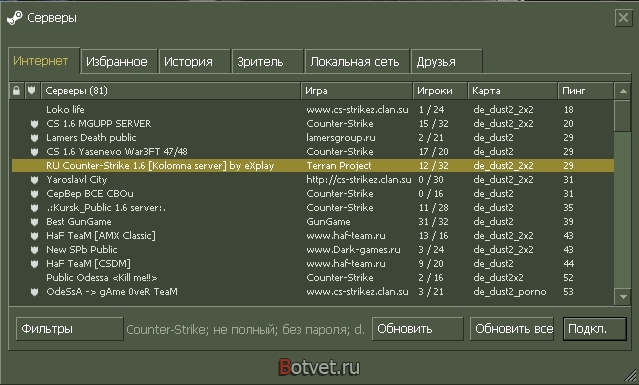This screenshot has width=639, height=385.
Task: Expand the Фильтры panel button
Action: (70, 328)
